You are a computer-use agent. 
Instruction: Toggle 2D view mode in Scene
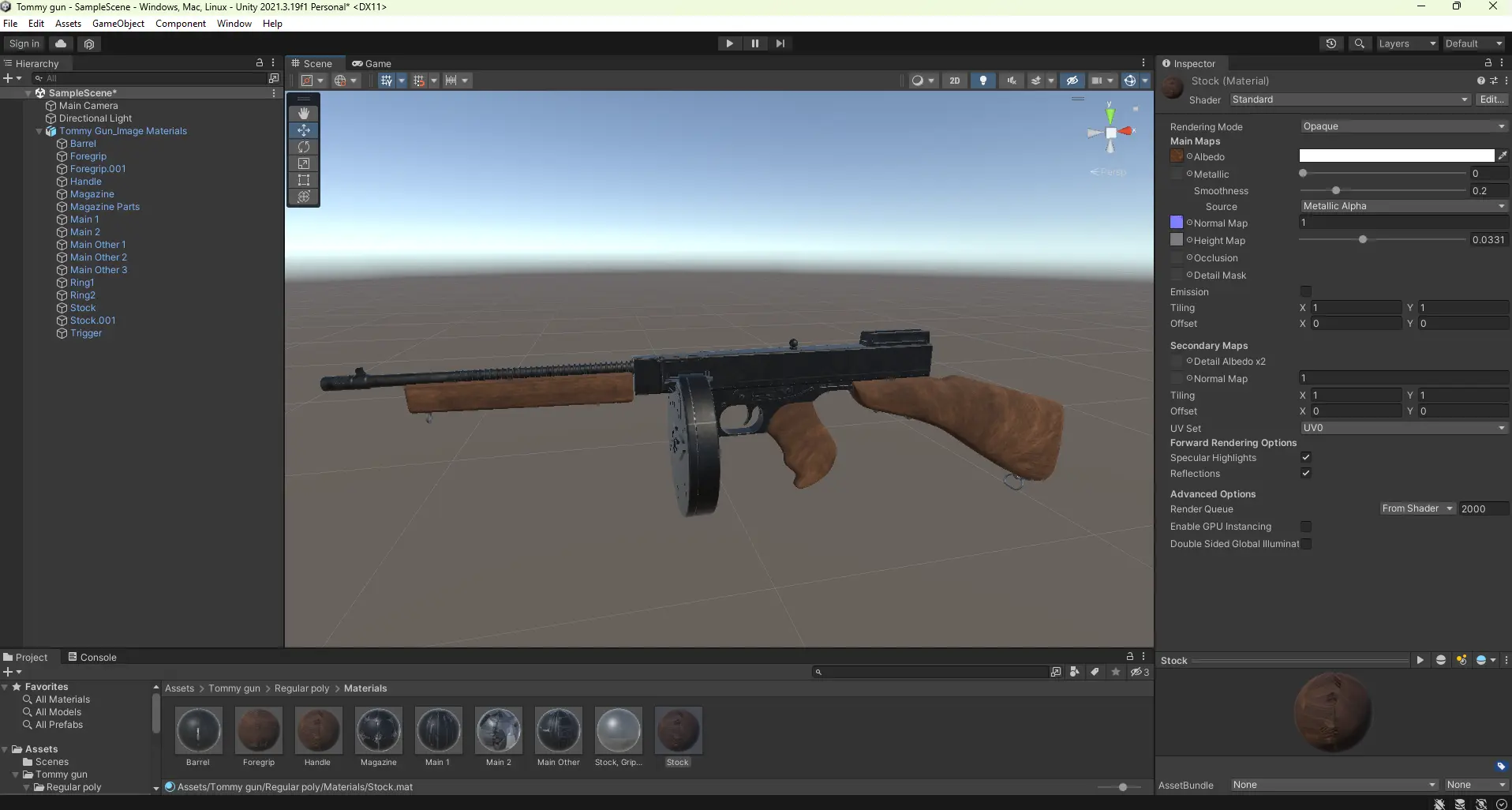tap(954, 81)
